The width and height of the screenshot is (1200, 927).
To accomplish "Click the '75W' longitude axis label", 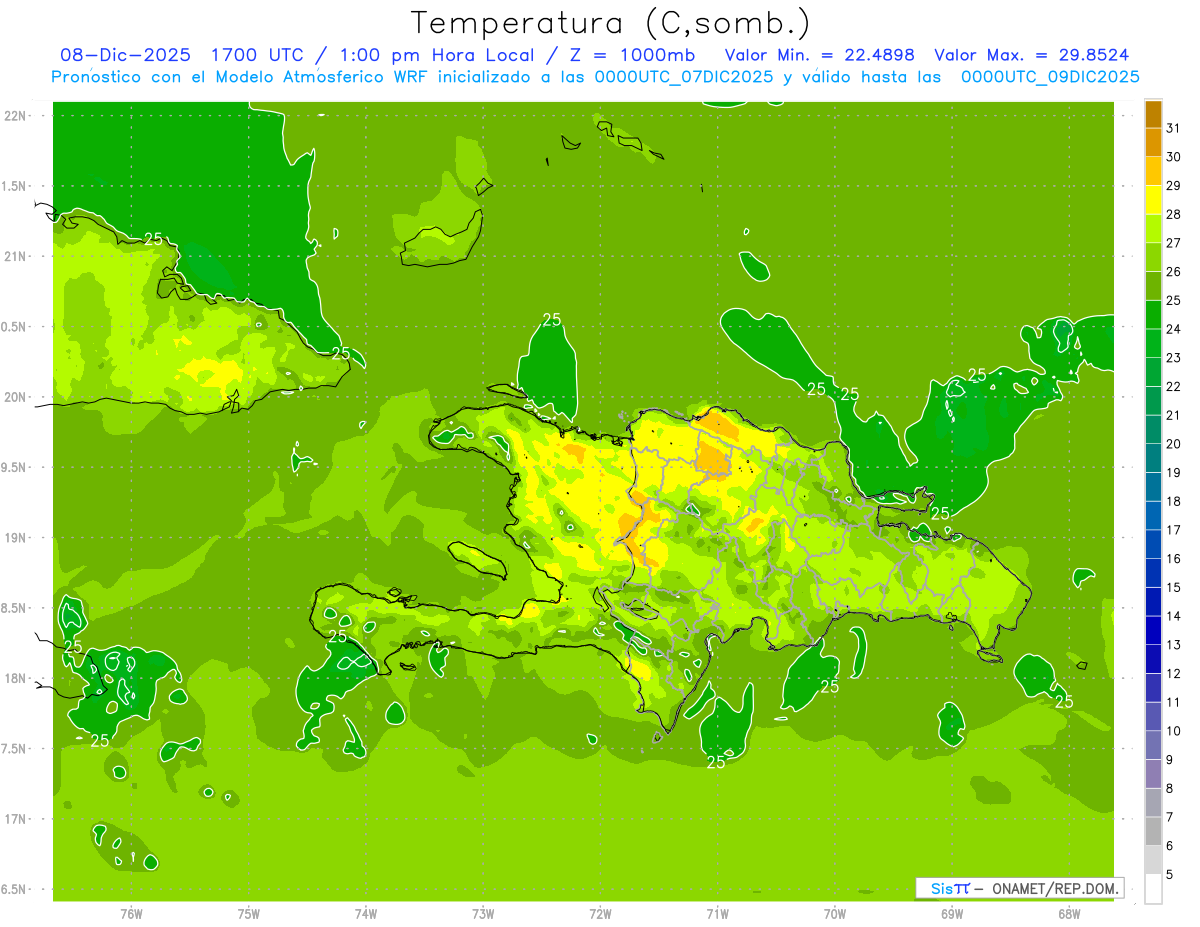I will tap(249, 913).
